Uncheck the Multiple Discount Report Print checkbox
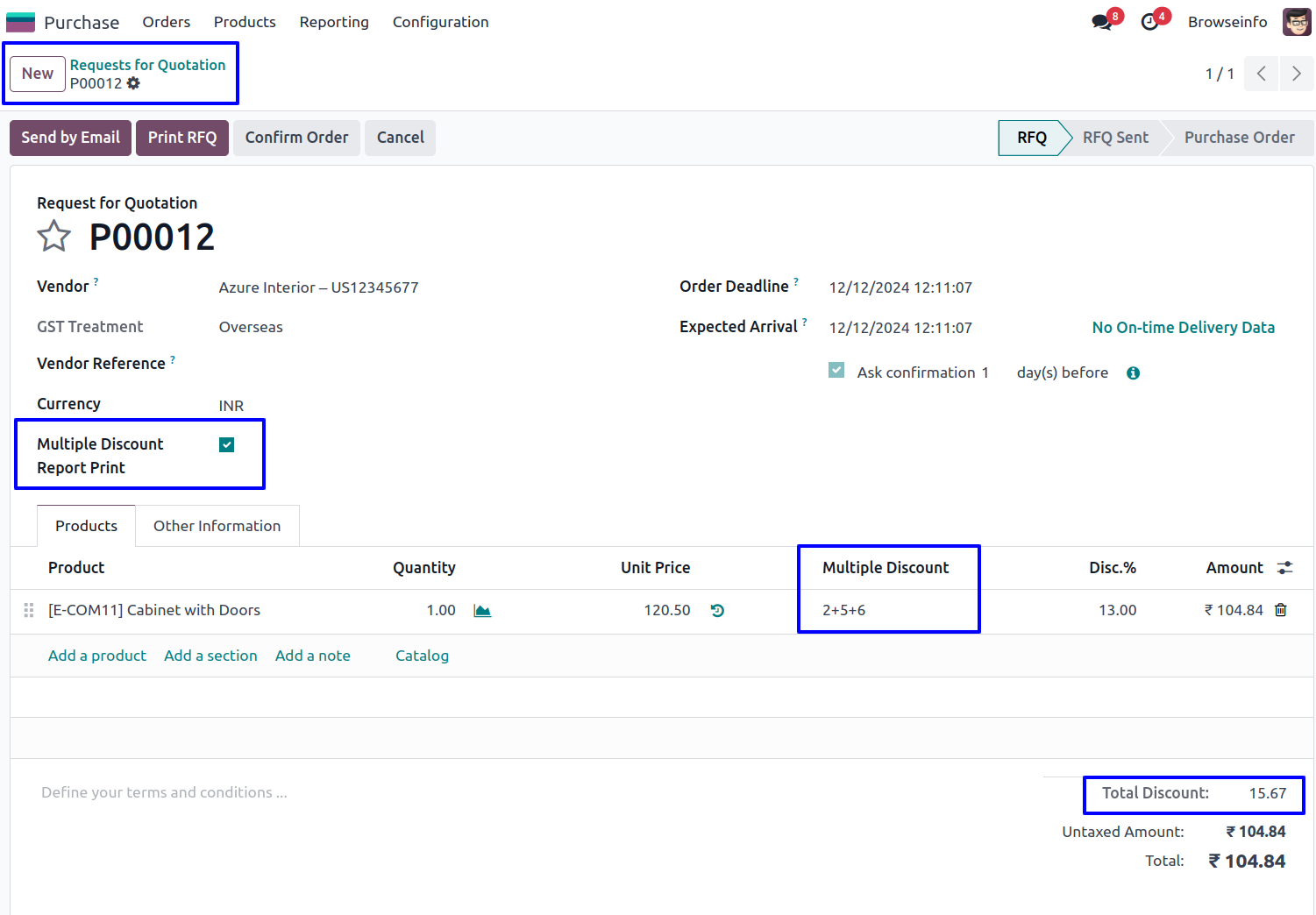This screenshot has width=1316, height=915. coord(227,445)
